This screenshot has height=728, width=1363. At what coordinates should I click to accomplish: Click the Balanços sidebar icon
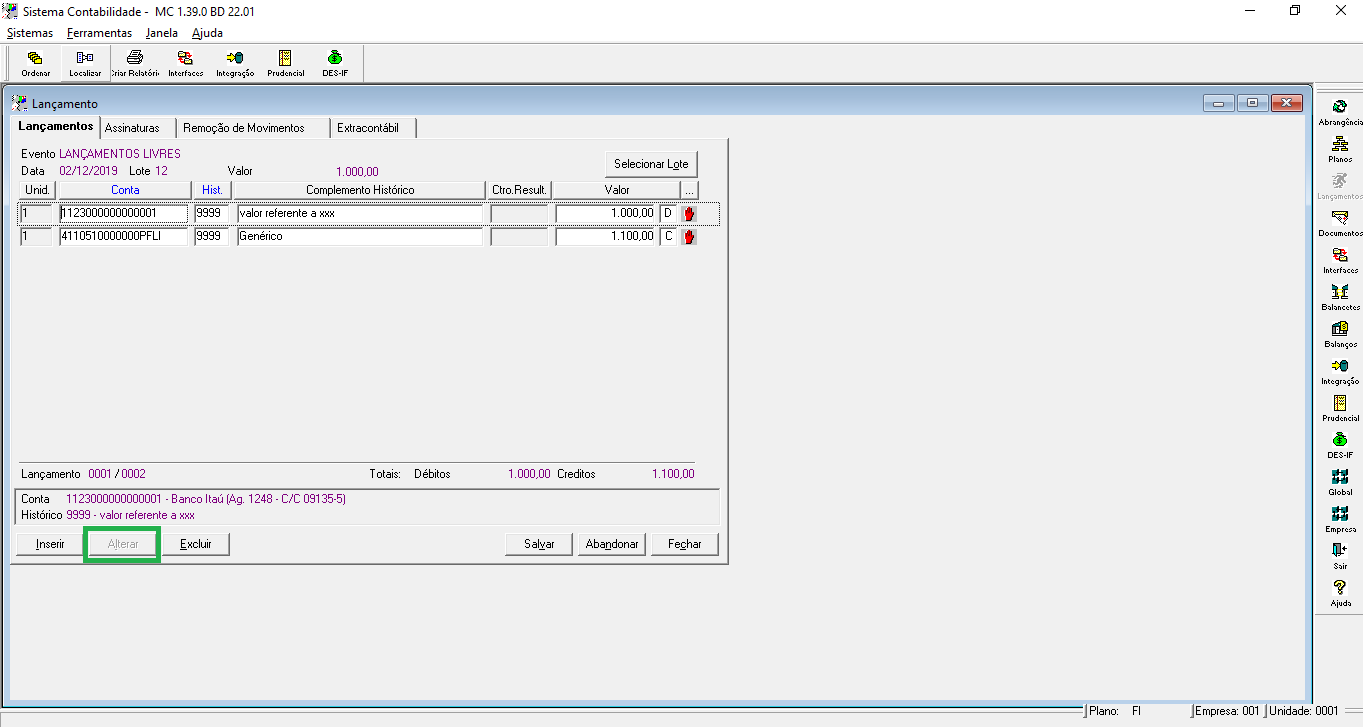coord(1340,334)
